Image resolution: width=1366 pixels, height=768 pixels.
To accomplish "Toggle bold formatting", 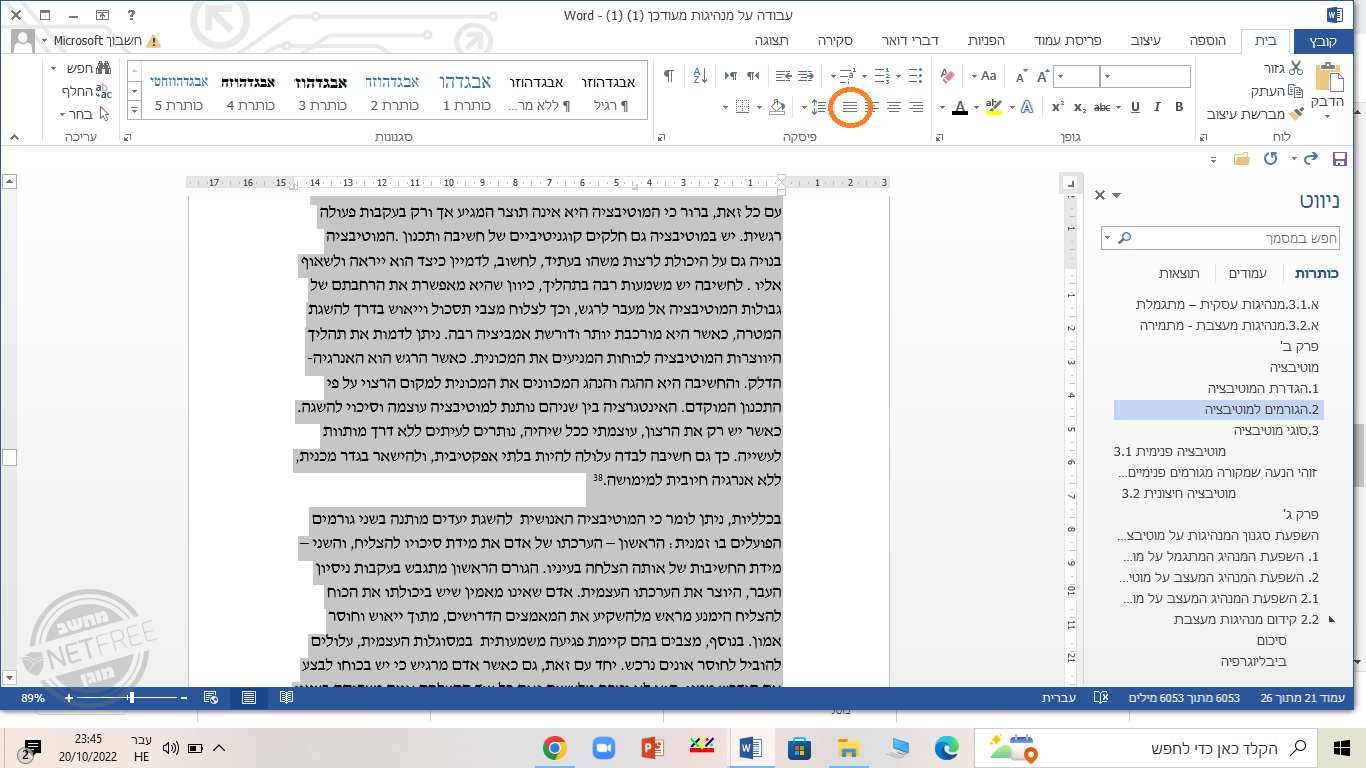I will click(x=1179, y=108).
